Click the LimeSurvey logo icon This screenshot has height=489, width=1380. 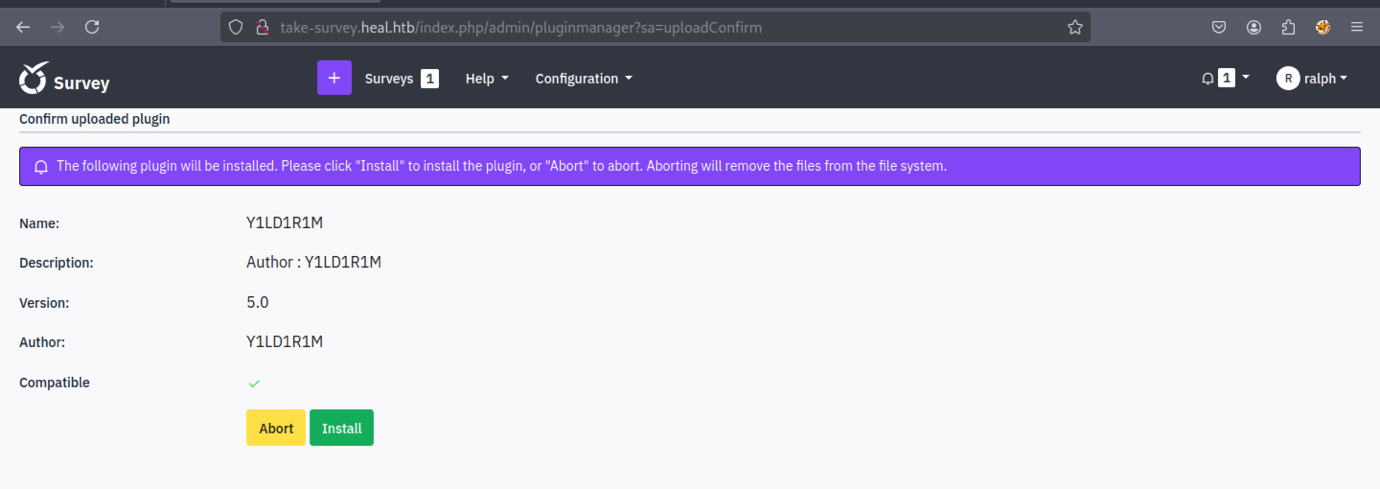point(33,78)
